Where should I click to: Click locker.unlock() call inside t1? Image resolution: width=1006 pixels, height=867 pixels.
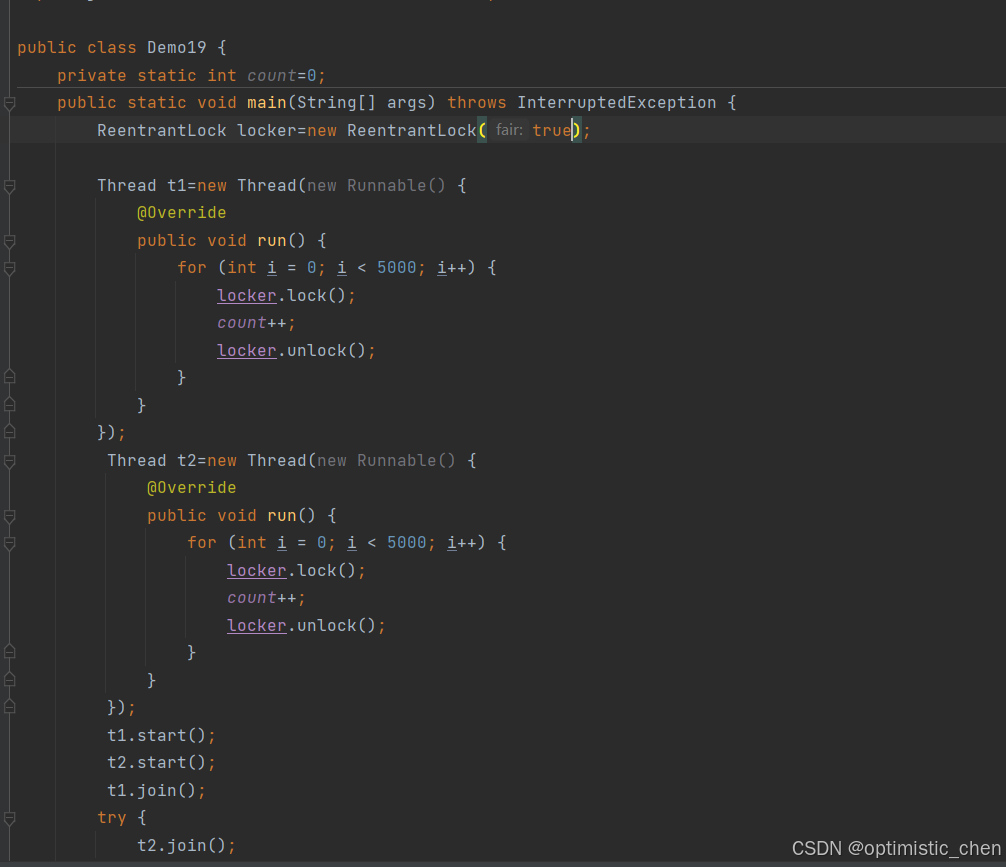click(296, 351)
